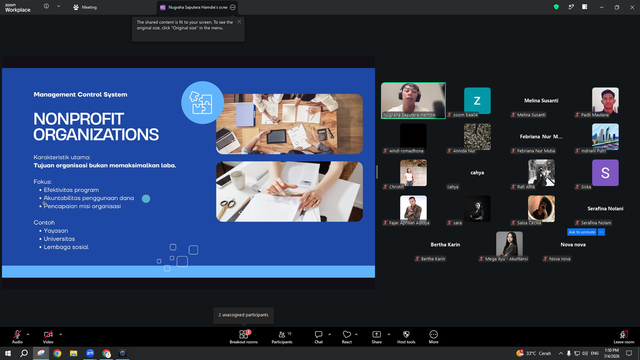Open File Explorer from the taskbar
The height and width of the screenshot is (360, 640).
(x=73, y=353)
